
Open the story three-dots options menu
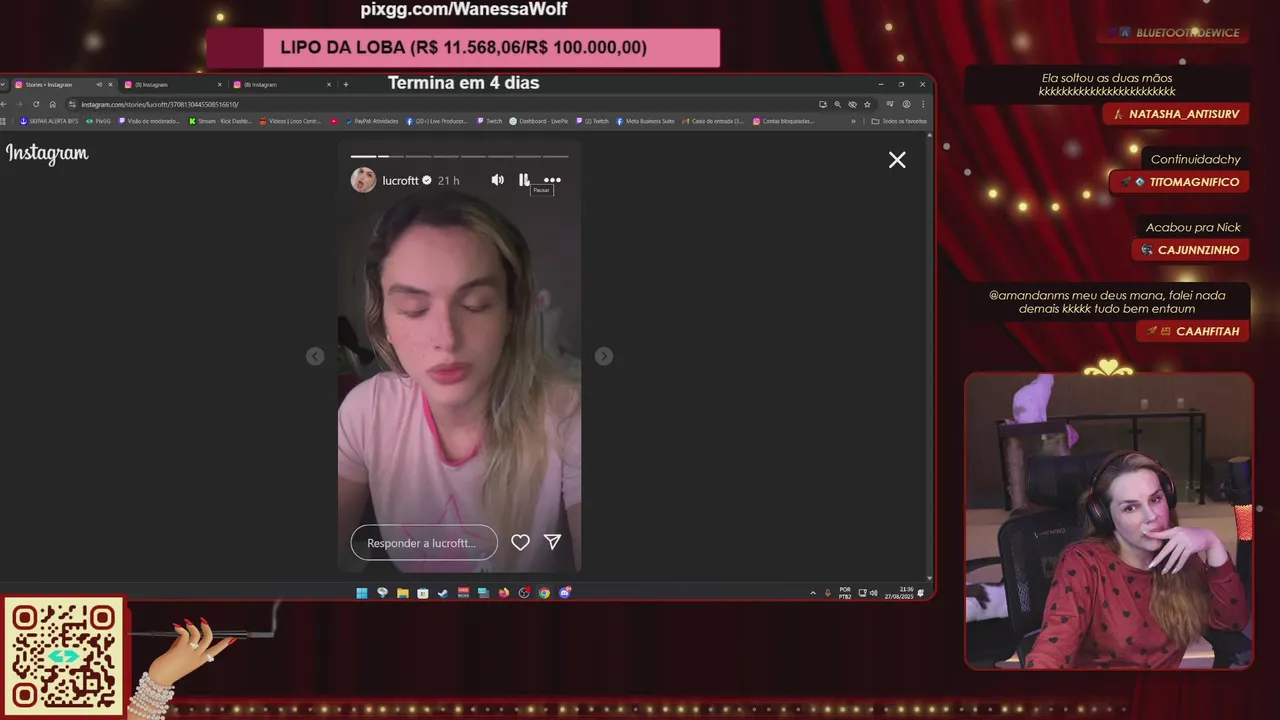(x=552, y=180)
